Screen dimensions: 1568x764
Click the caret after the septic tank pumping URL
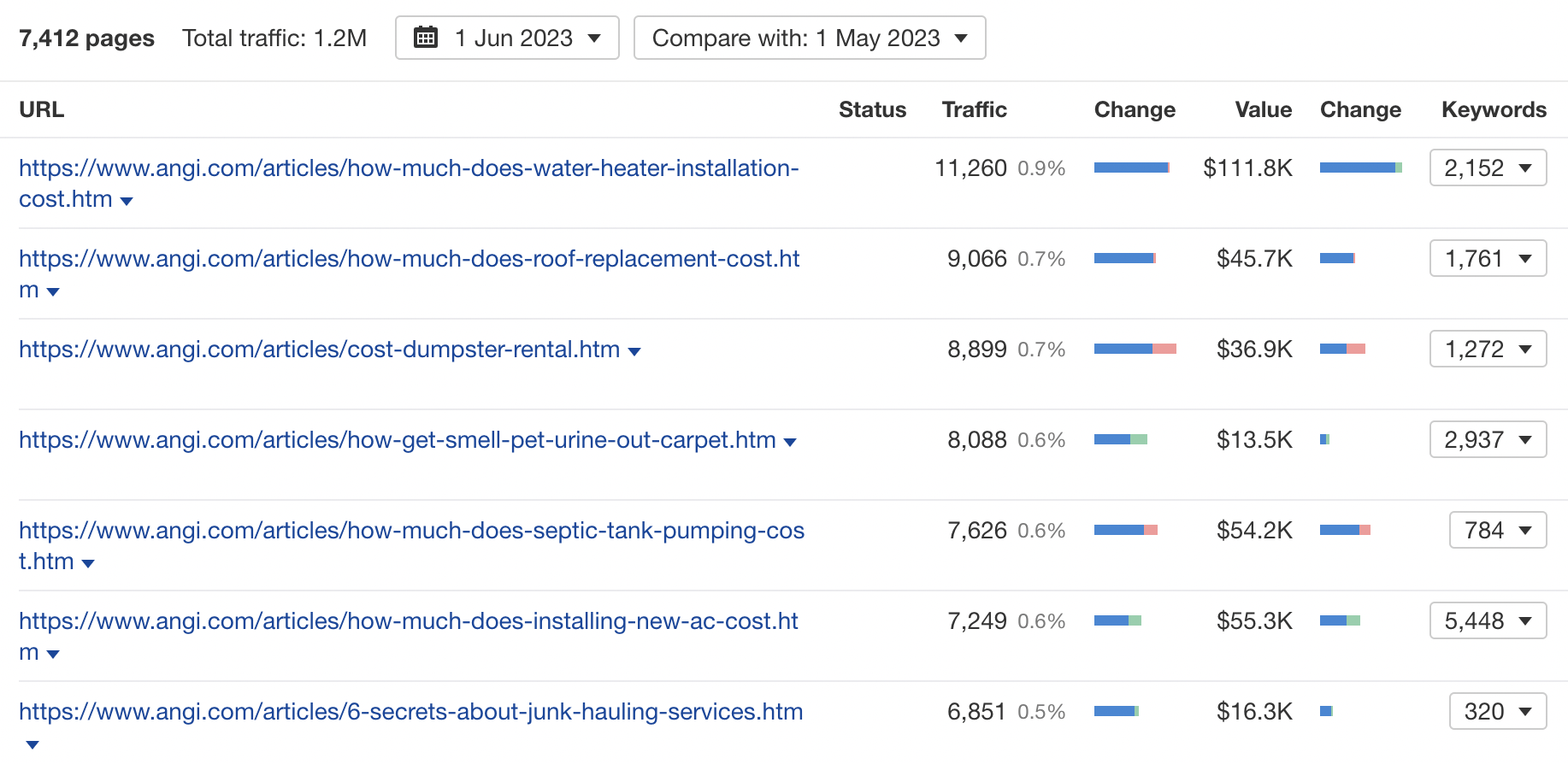click(88, 564)
